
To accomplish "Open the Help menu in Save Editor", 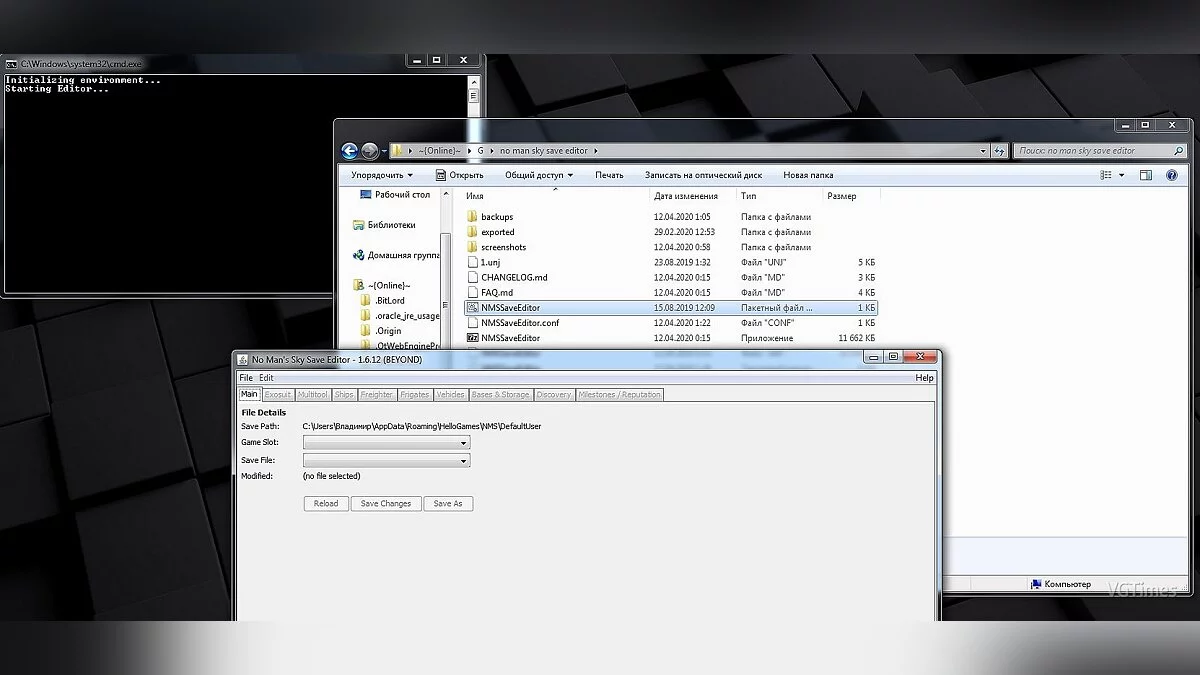I will (x=924, y=378).
